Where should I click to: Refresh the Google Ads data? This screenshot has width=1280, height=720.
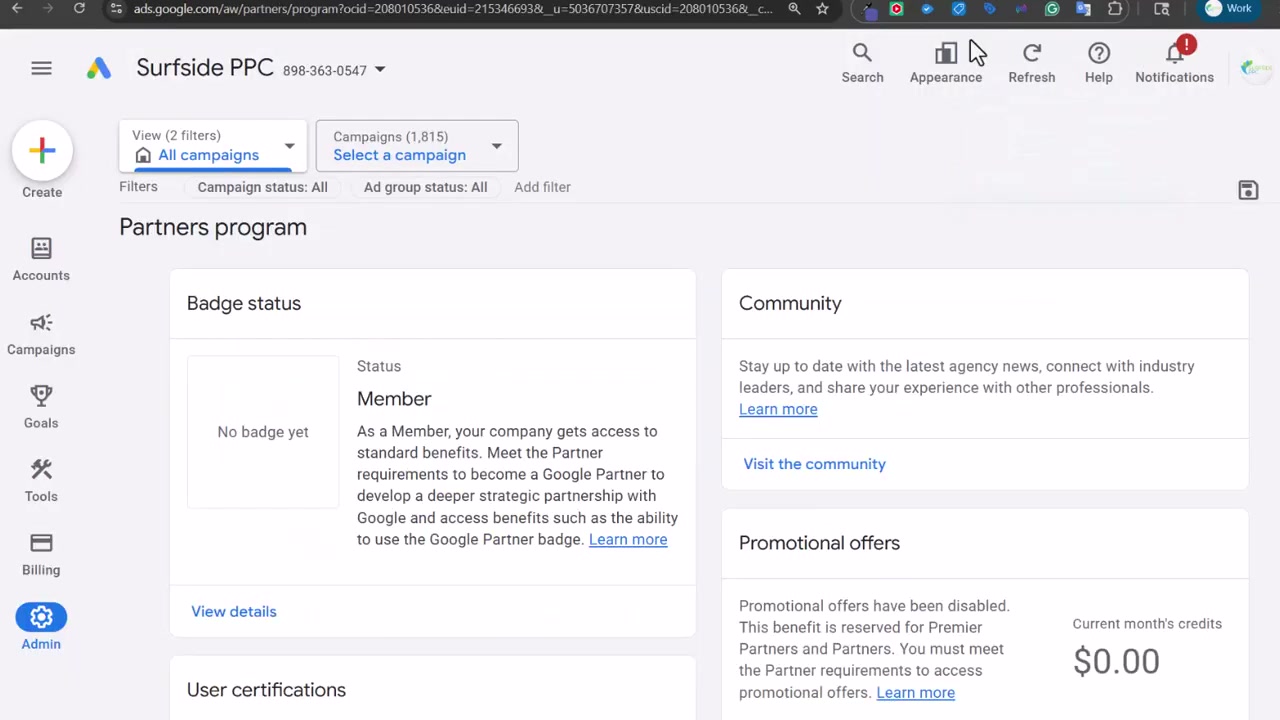1031,63
